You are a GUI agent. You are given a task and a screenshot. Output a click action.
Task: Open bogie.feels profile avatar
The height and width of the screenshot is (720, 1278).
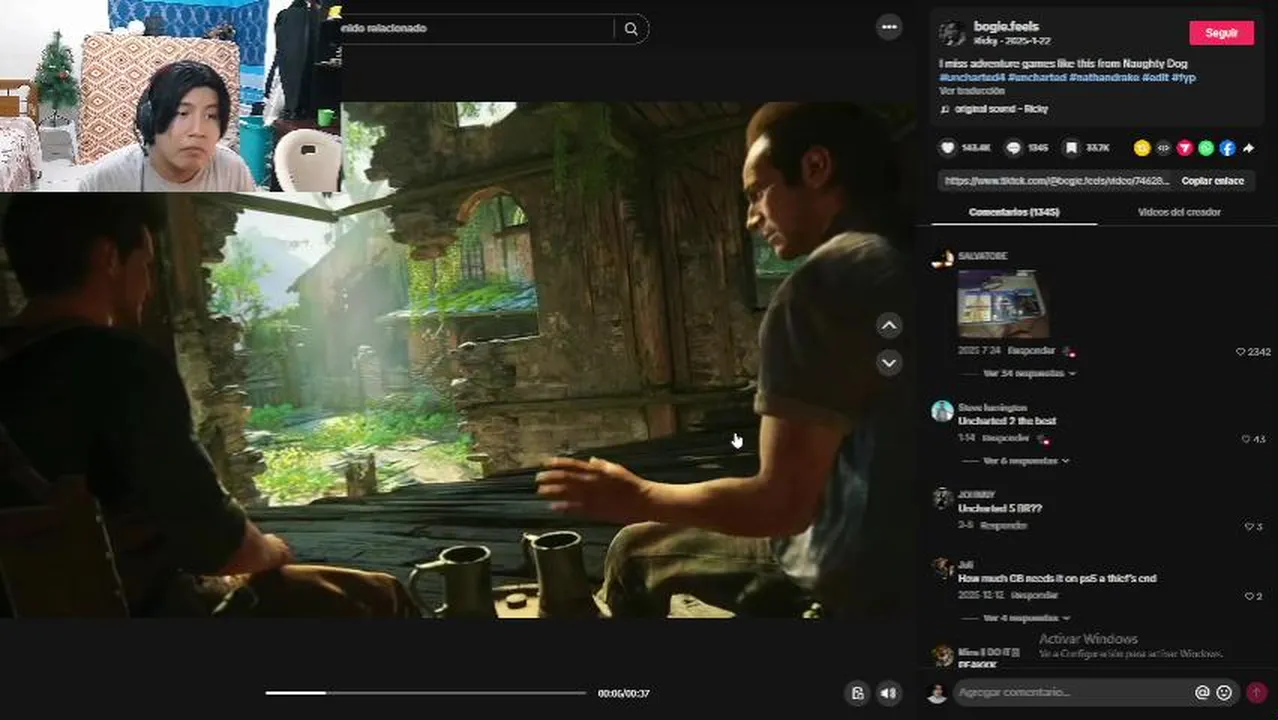[952, 33]
